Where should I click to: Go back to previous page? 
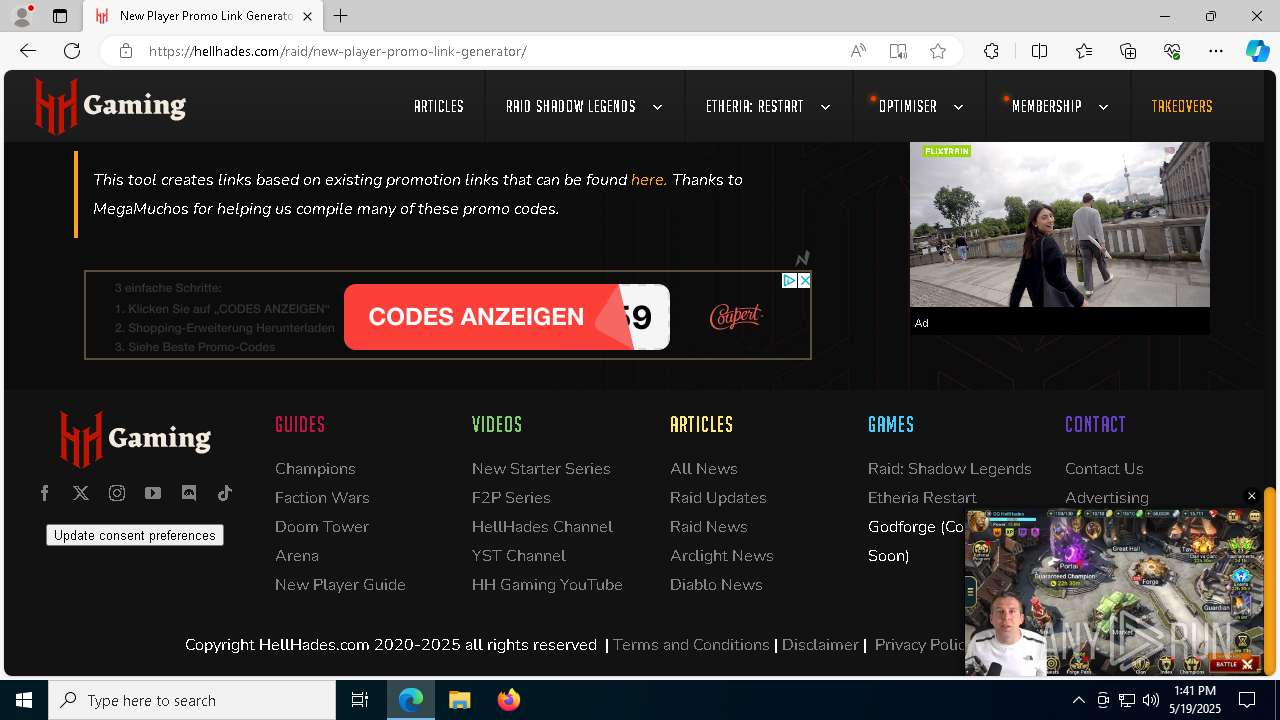(28, 51)
